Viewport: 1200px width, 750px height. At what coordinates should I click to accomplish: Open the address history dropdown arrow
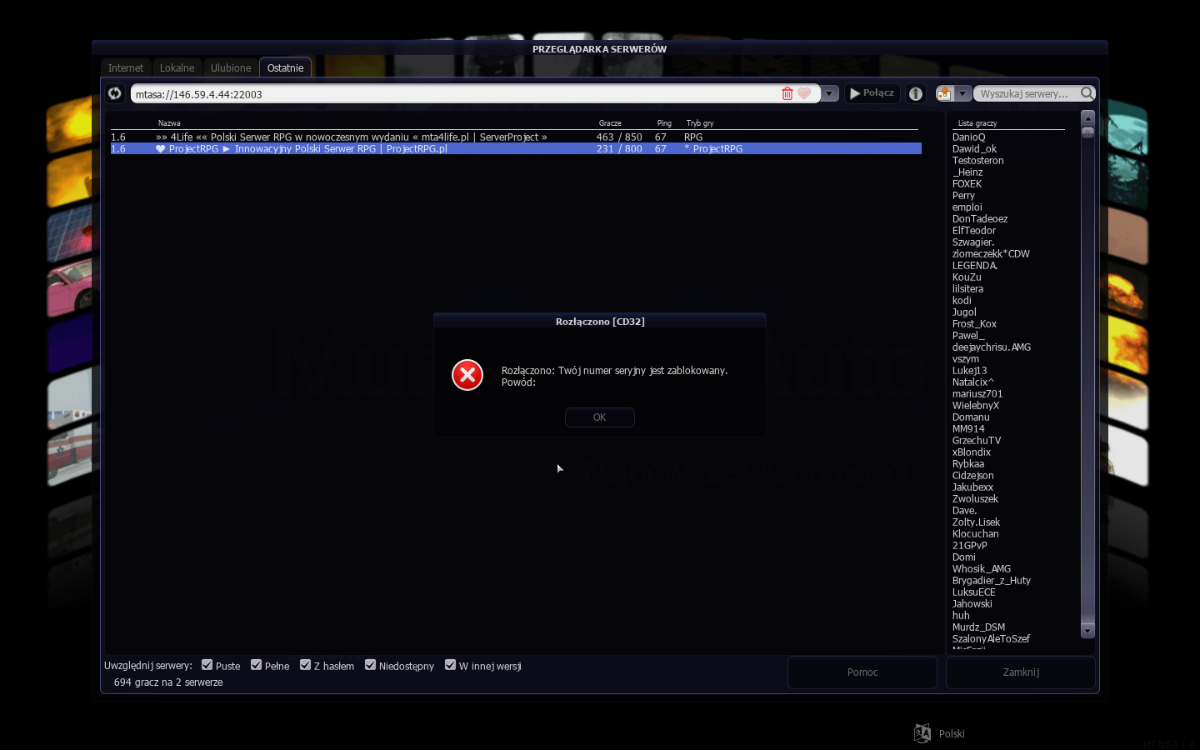click(x=830, y=94)
